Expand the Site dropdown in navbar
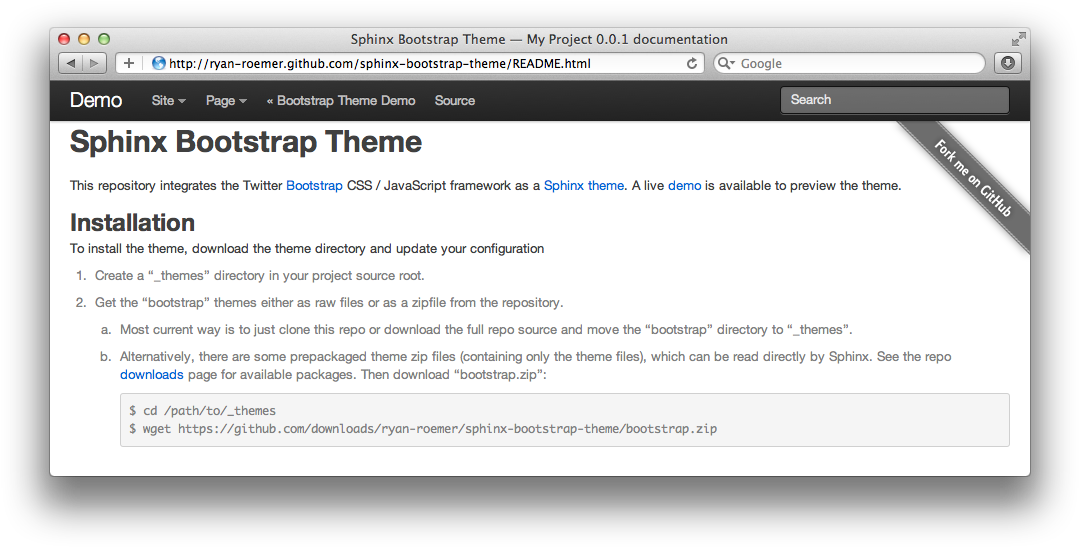Viewport: 1079px width, 547px height. (x=168, y=101)
